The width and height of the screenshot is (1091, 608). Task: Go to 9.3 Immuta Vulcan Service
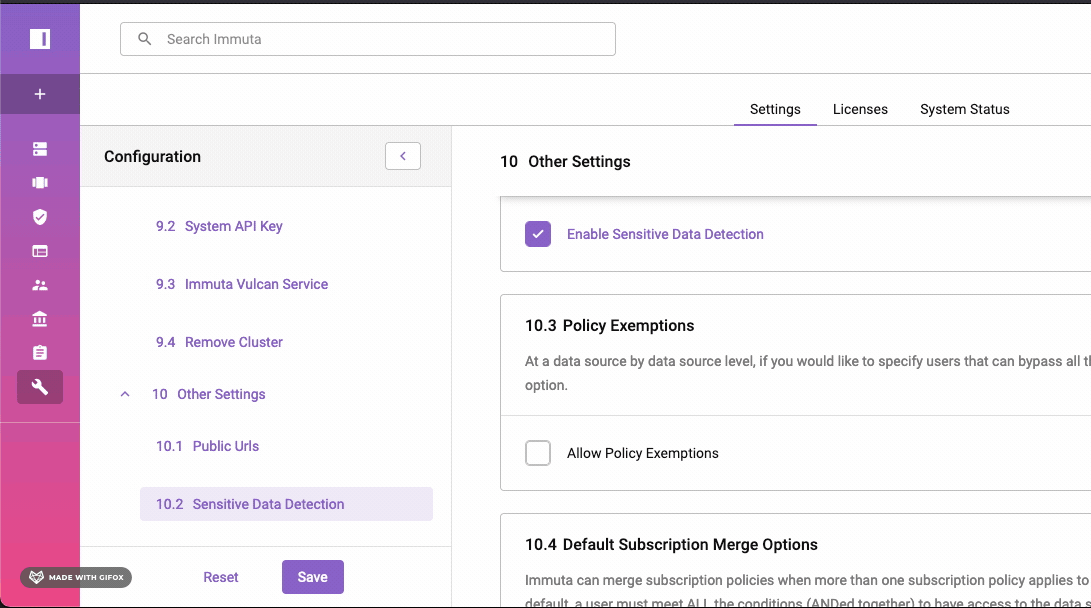242,284
